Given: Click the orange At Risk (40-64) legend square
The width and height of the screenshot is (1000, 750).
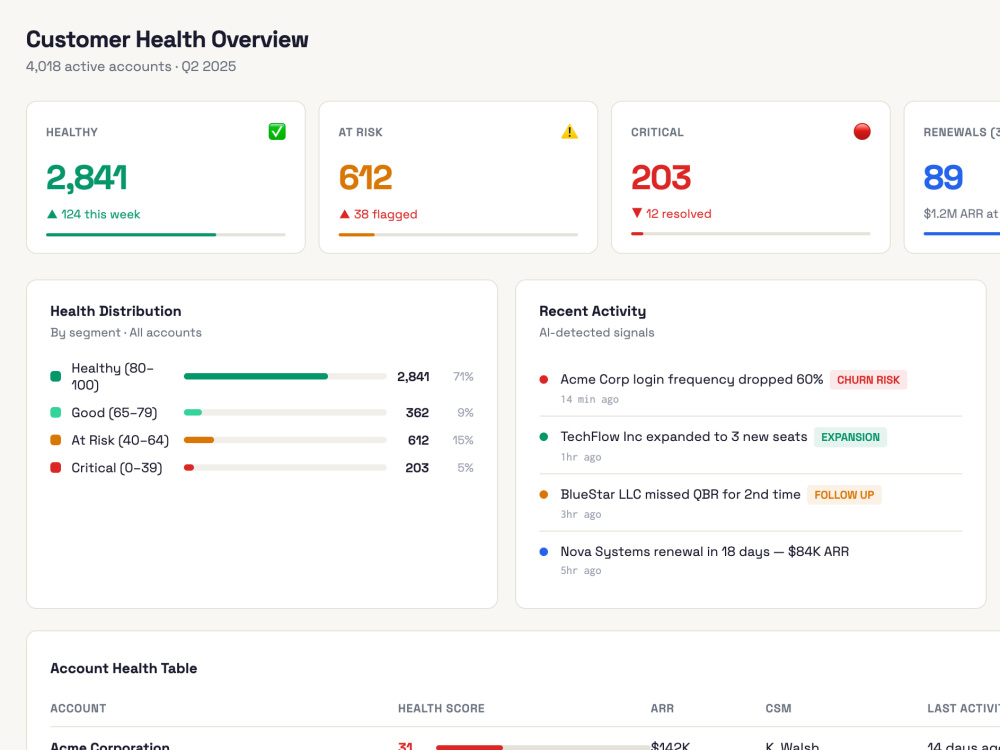Looking at the screenshot, I should (x=55, y=440).
